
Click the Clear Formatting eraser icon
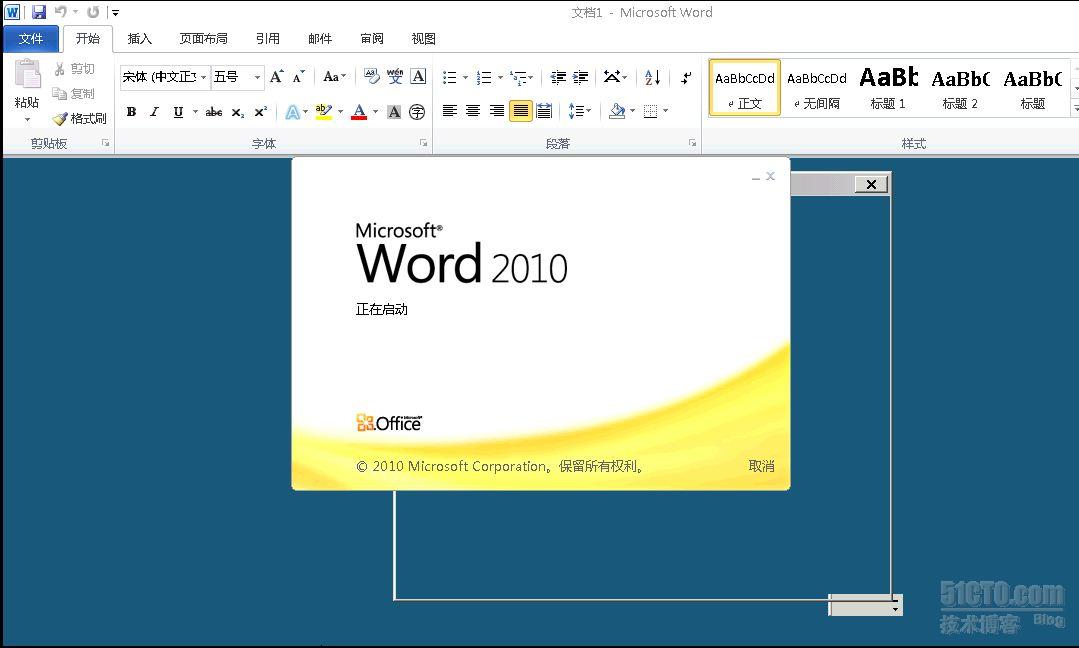tap(372, 76)
